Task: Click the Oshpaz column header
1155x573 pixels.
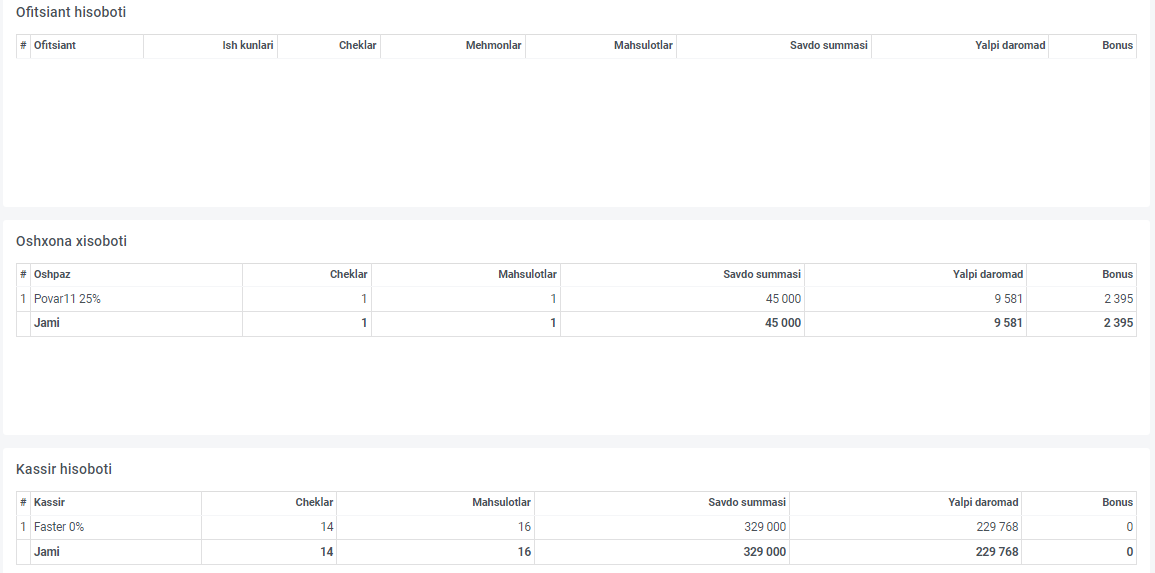Action: pyautogui.click(x=52, y=275)
